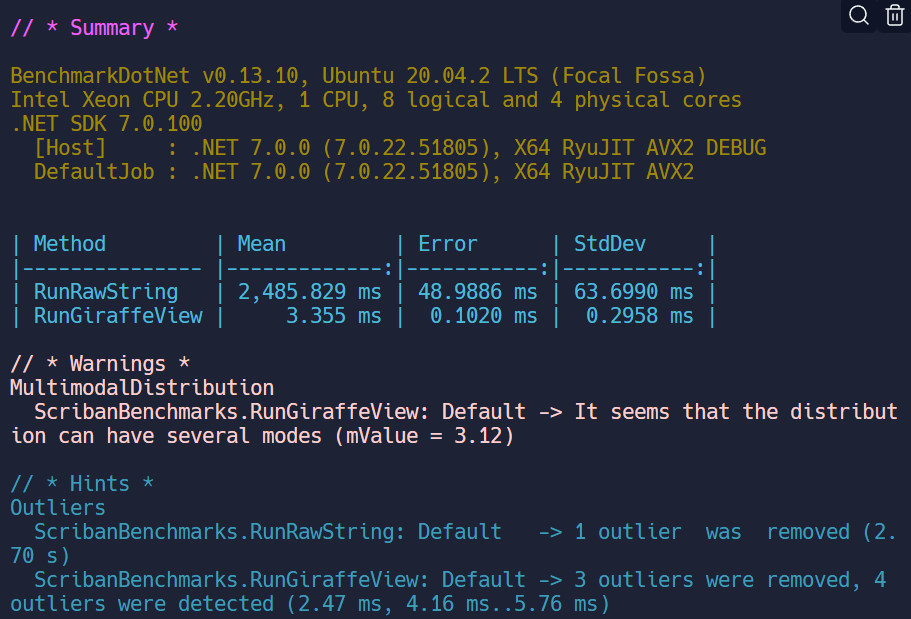Image resolution: width=911 pixels, height=619 pixels.
Task: Click the '[Host]' runtime entry
Action: coord(70,148)
